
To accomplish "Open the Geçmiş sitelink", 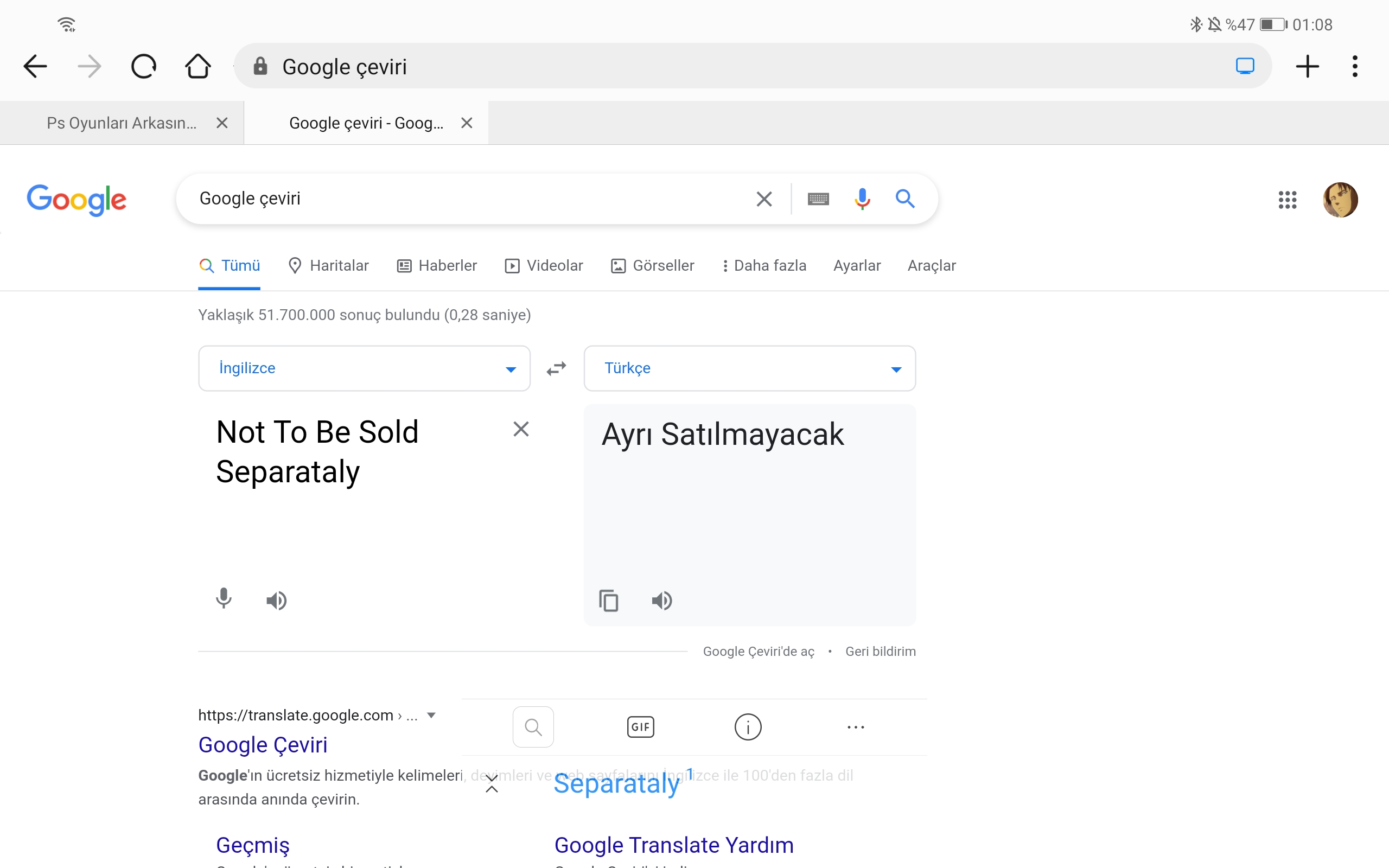I will point(253,845).
